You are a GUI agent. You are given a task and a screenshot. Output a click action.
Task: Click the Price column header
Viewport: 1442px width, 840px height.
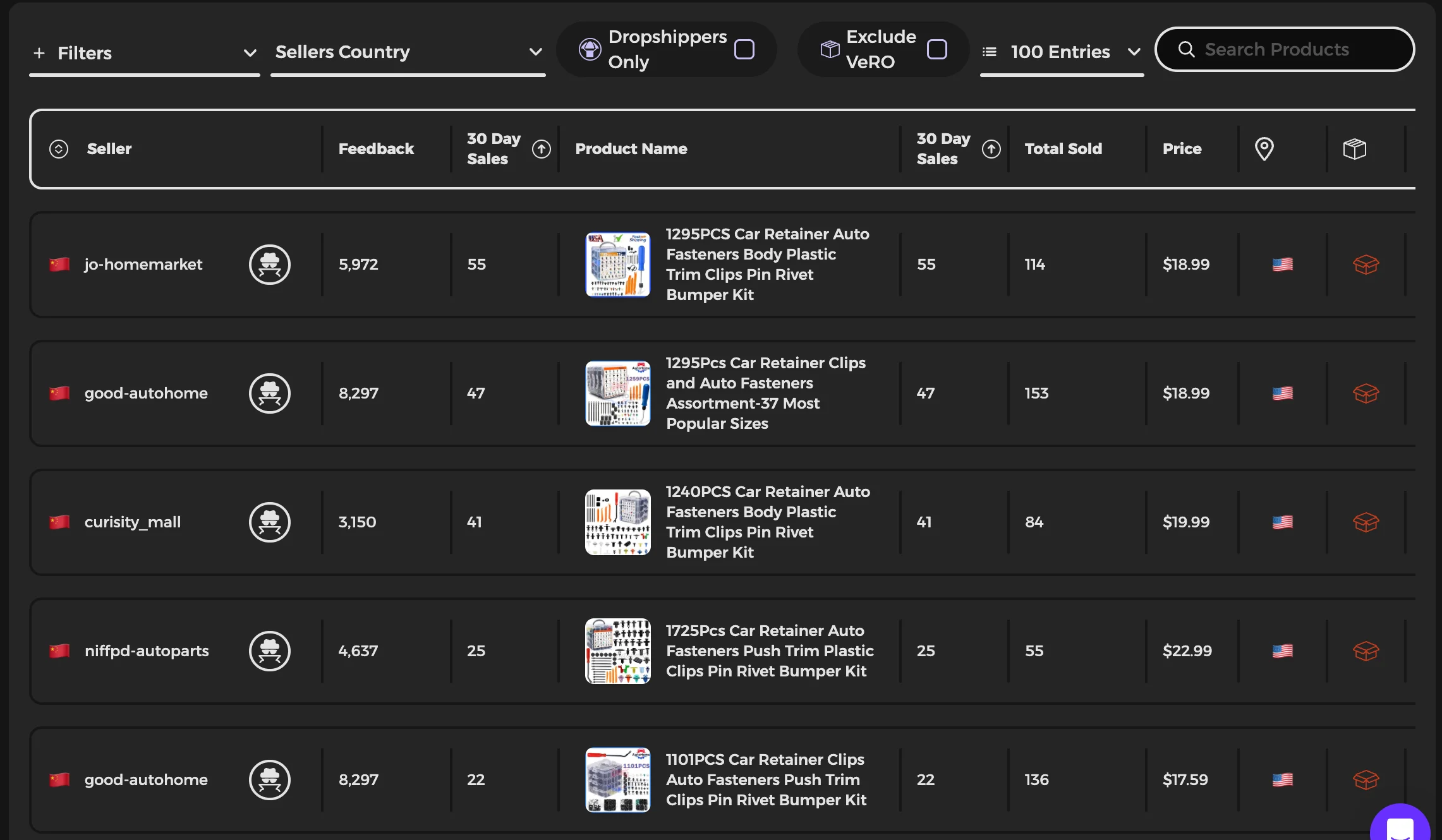click(1182, 149)
